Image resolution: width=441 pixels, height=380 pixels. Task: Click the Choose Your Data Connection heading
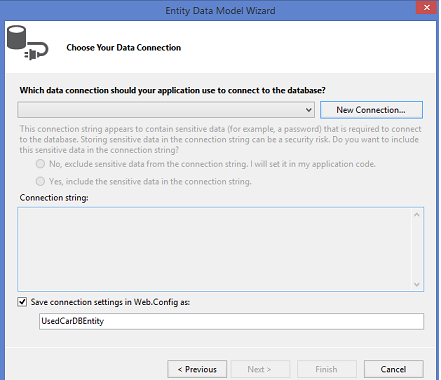[124, 48]
